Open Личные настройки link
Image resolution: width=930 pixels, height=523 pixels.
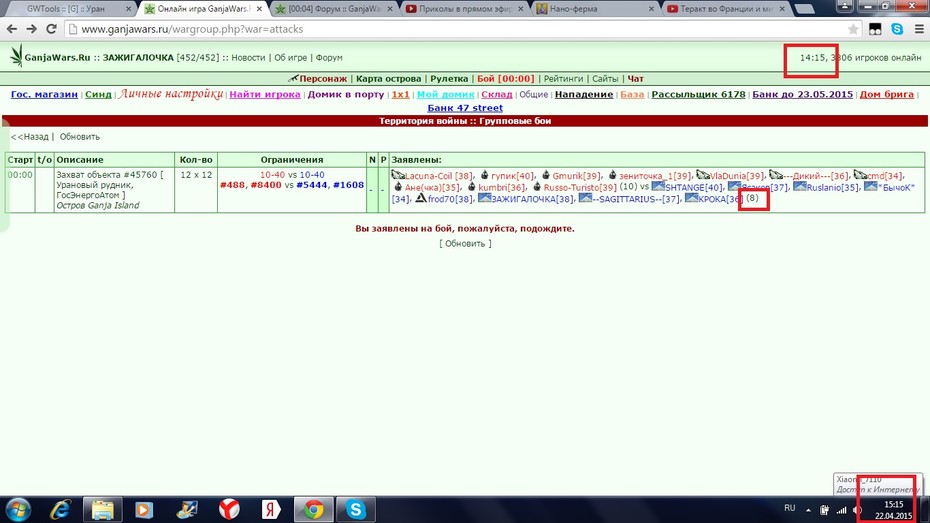pos(170,94)
